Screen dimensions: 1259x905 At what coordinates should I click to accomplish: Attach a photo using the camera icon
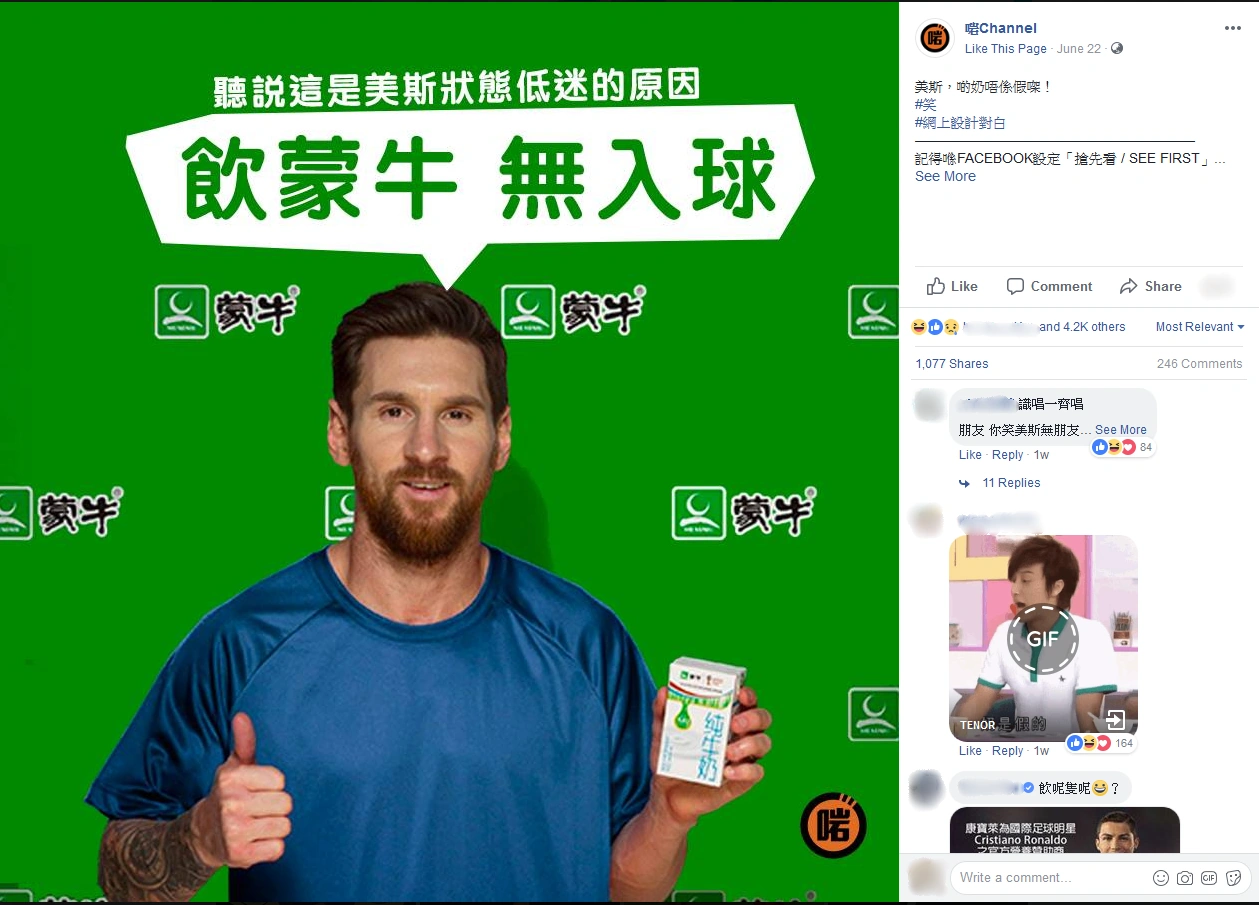click(x=1185, y=878)
